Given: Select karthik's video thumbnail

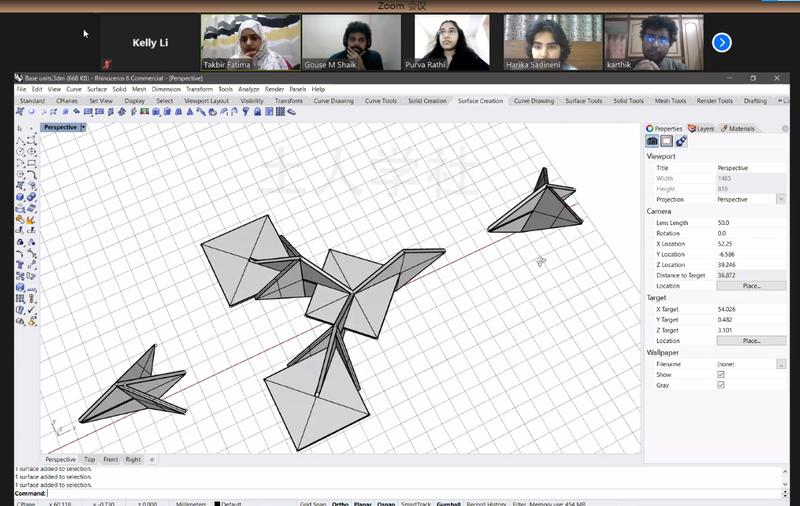Looking at the screenshot, I should 654,42.
